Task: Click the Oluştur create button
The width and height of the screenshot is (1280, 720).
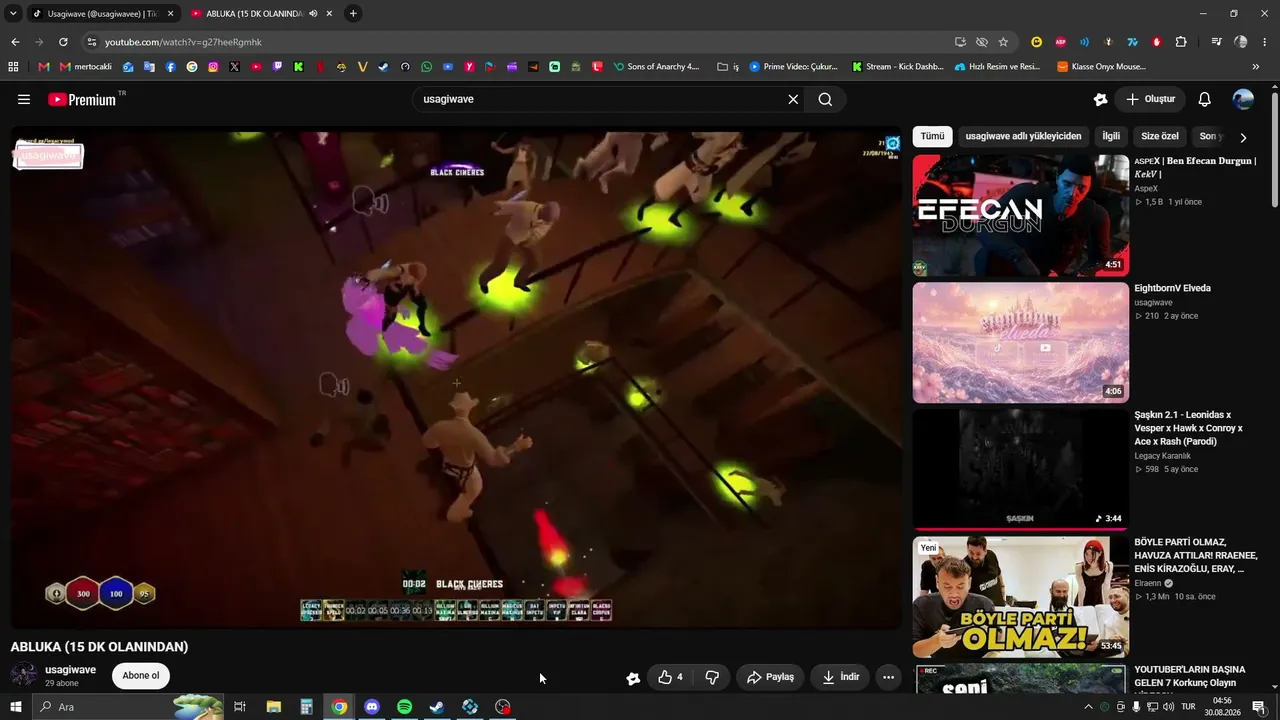Action: [1151, 99]
